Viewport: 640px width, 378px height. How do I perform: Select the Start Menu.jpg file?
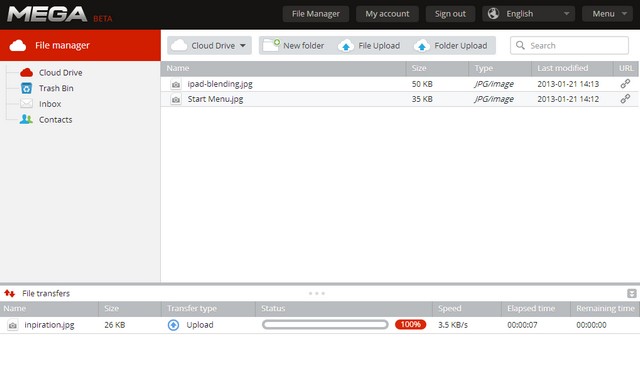[x=399, y=99]
